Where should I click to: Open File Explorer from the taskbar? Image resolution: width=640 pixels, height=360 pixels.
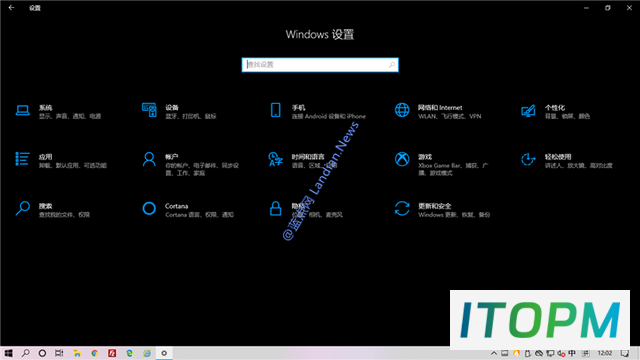pos(77,353)
